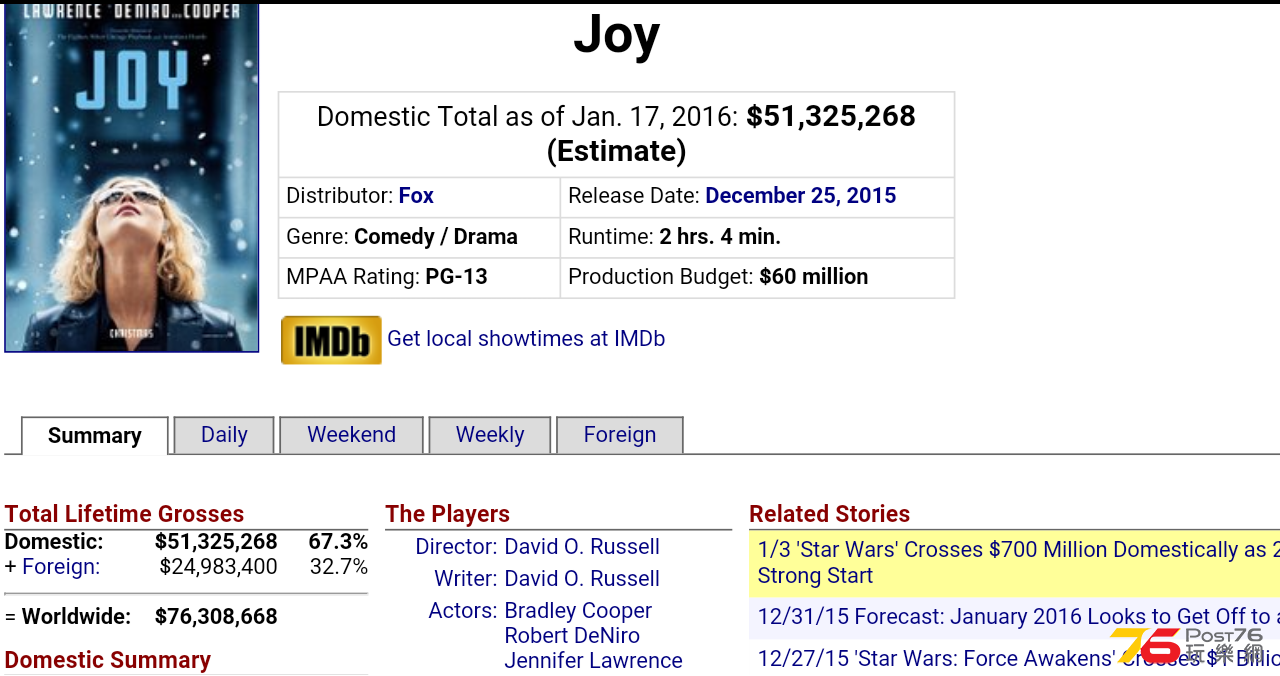Open writer David O. Russell link

tap(582, 579)
